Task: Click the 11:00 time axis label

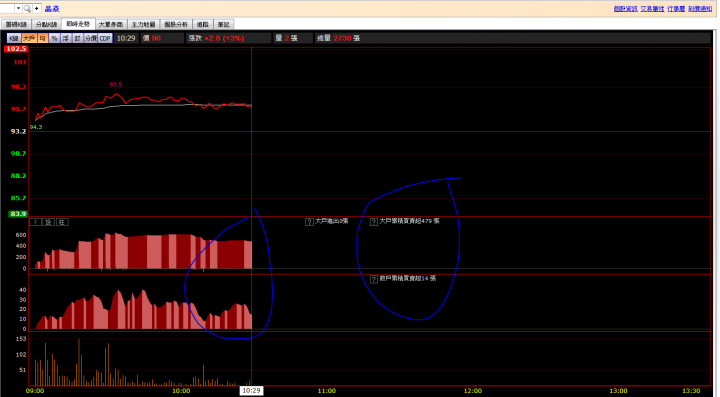Action: tap(326, 391)
